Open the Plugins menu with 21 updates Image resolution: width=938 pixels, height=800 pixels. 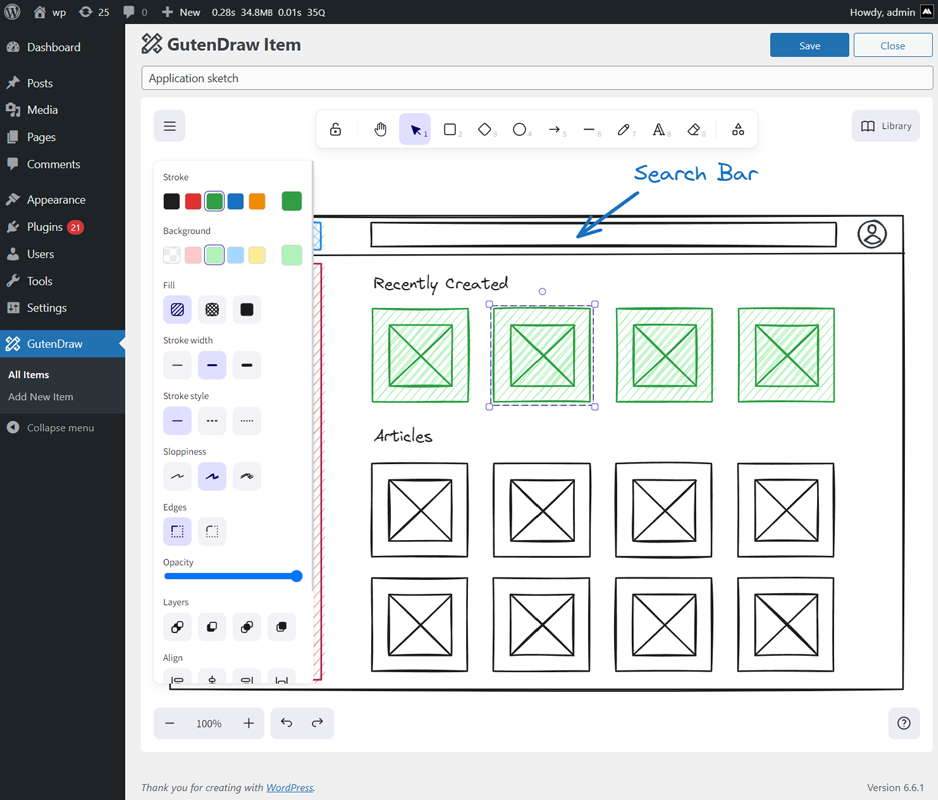pyautogui.click(x=62, y=227)
